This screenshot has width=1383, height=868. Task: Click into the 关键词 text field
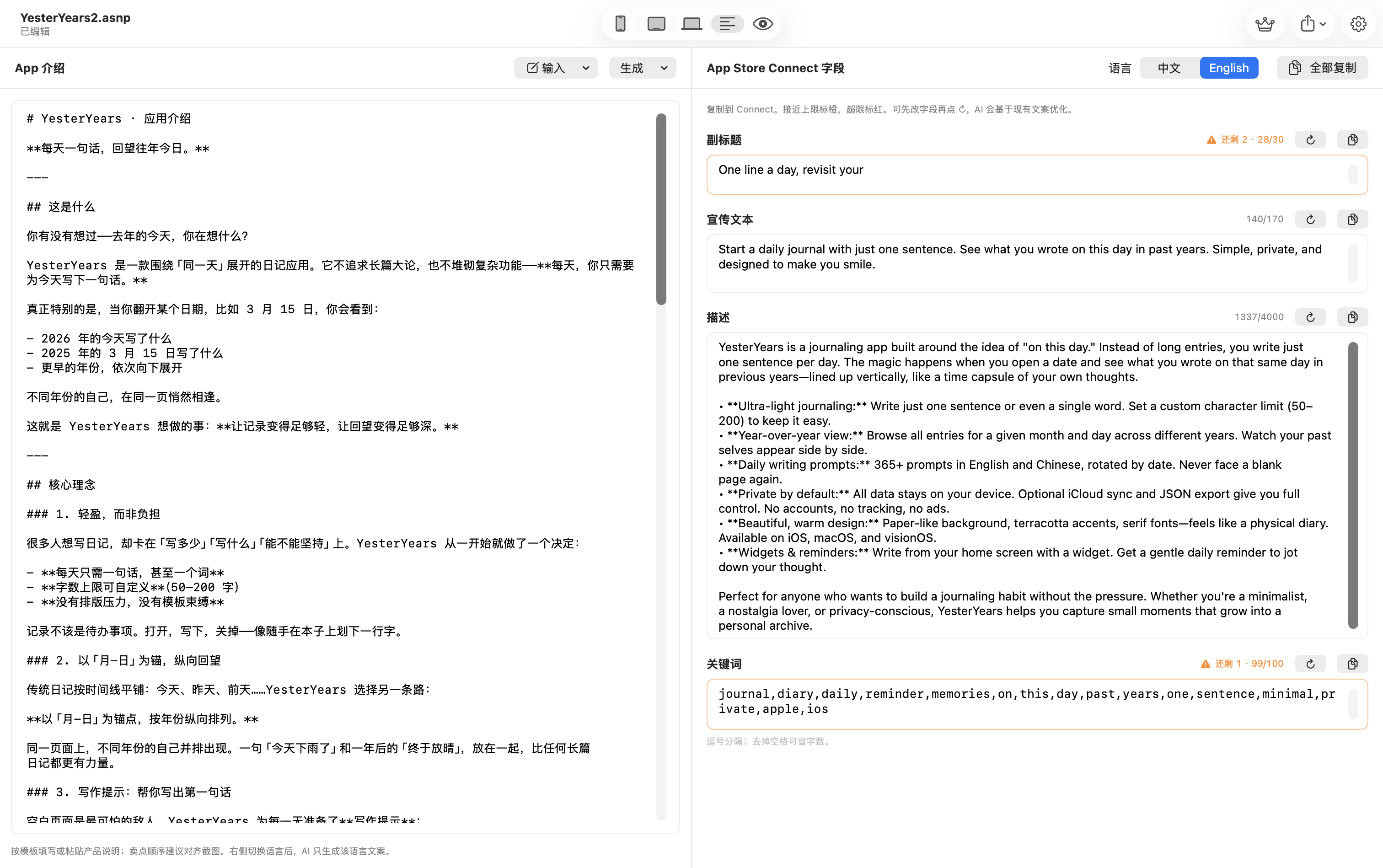coord(1037,704)
